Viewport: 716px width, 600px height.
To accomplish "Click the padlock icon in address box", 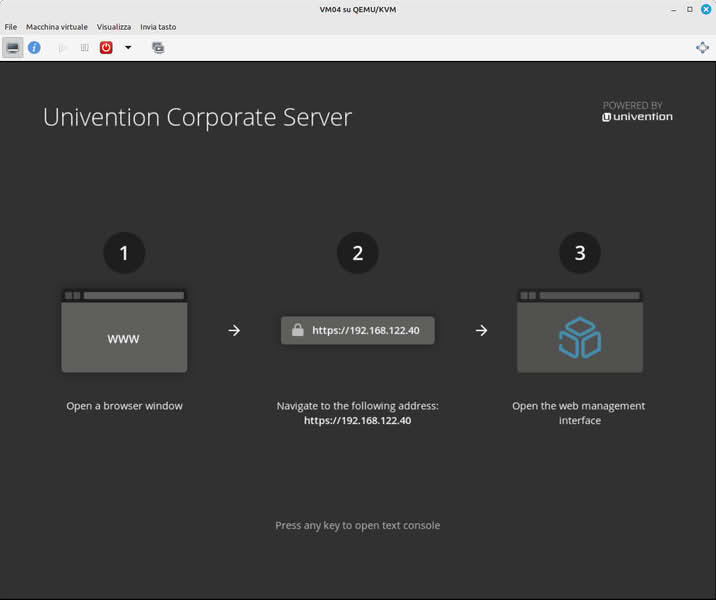I will pyautogui.click(x=298, y=330).
